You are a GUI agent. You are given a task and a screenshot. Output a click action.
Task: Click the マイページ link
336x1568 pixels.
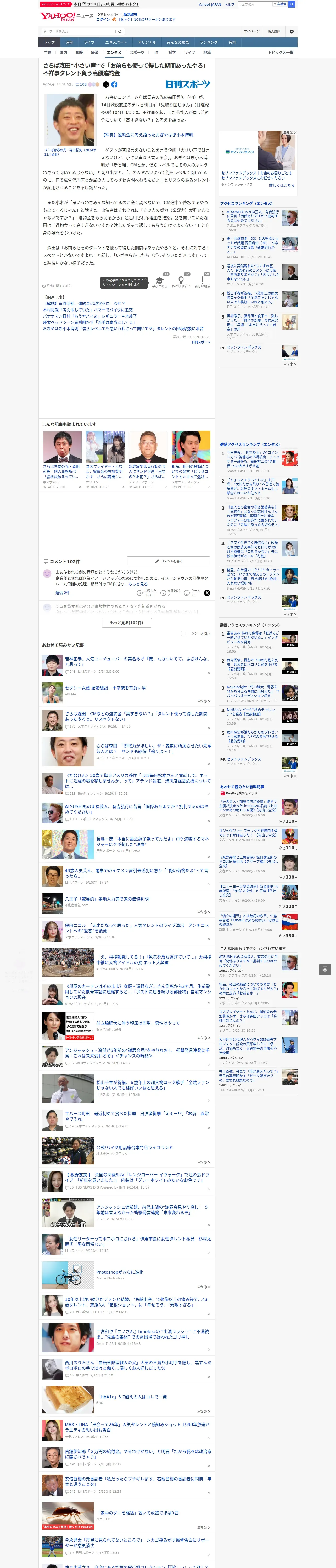[x=252, y=32]
